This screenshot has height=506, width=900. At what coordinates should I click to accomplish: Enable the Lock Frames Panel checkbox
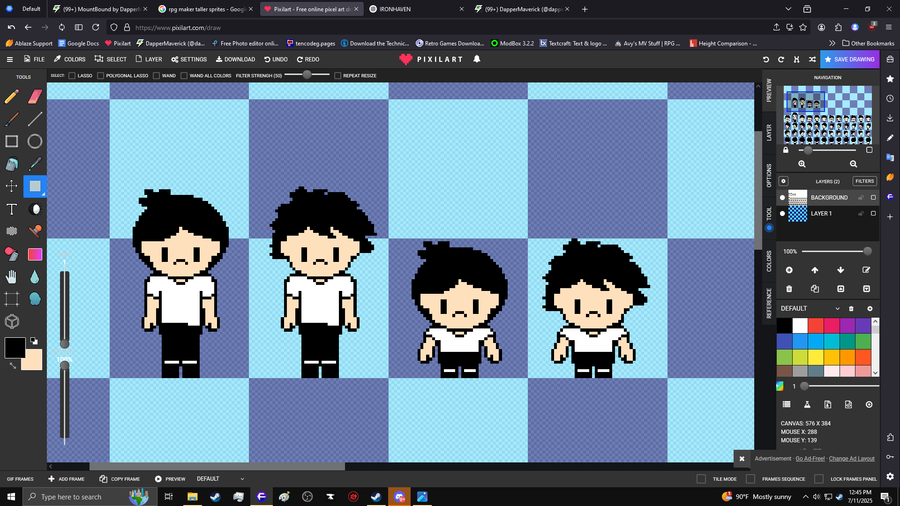click(819, 479)
